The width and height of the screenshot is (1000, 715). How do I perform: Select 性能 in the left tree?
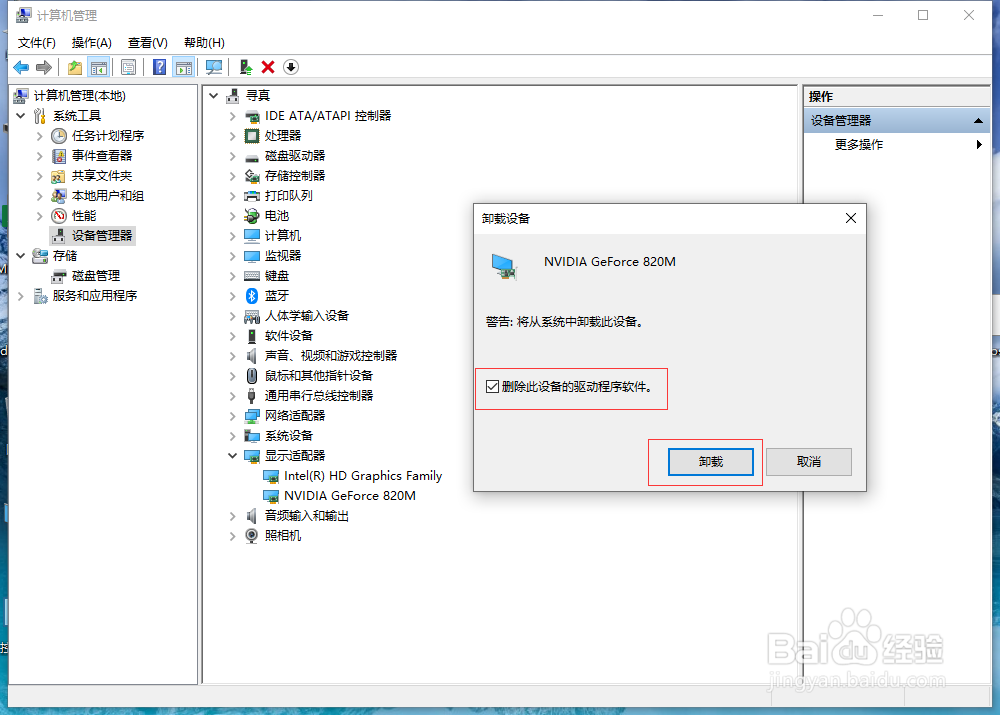tap(84, 216)
